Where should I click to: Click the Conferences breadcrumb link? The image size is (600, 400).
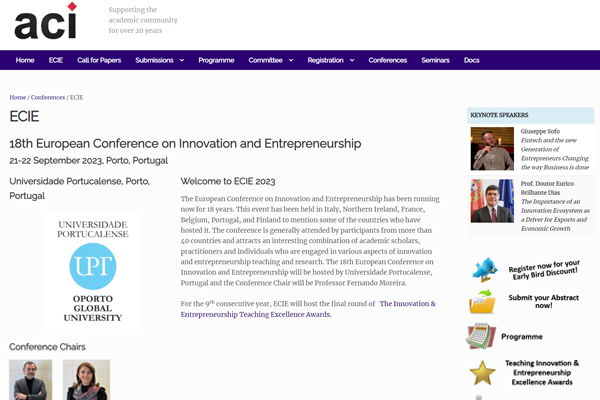48,97
